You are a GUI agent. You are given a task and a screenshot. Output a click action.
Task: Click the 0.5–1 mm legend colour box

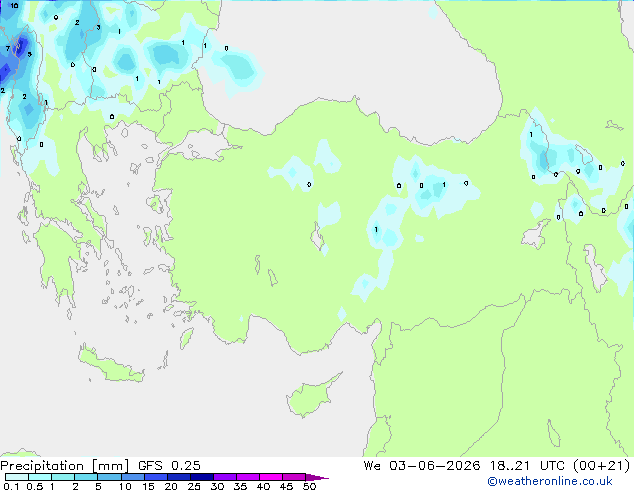pos(40,477)
